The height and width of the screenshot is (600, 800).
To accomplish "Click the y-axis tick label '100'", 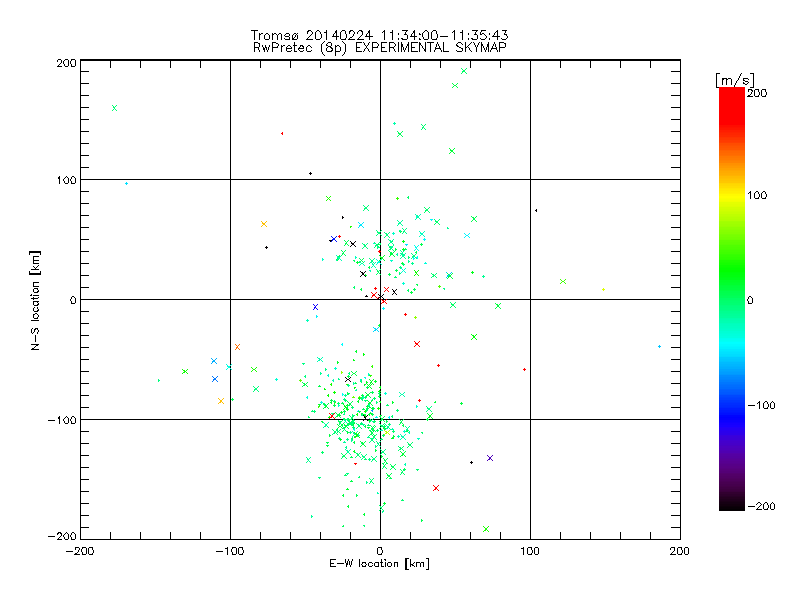I will point(66,180).
